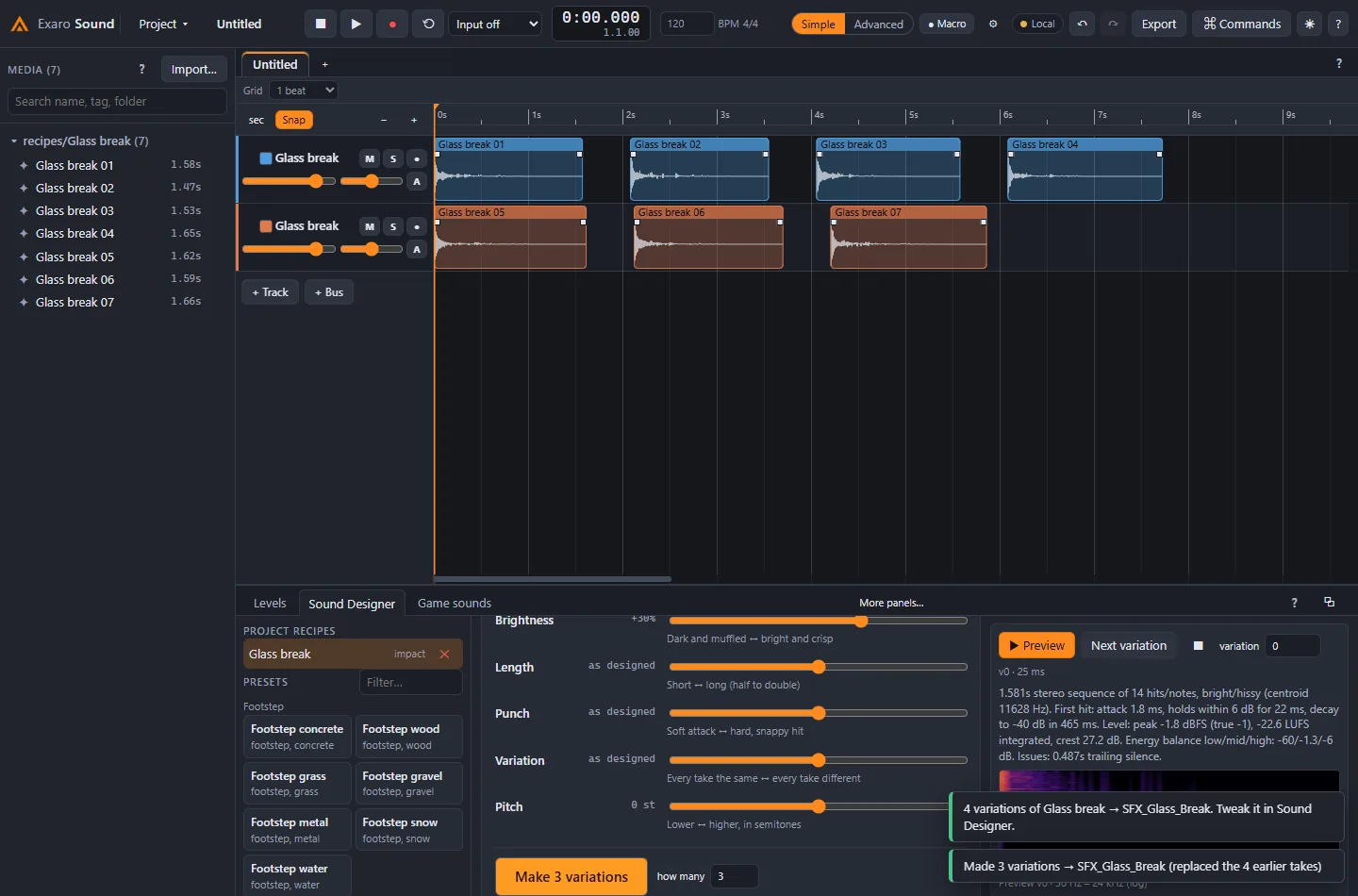Zoom in the timeline with the plus icon
This screenshot has height=896, width=1358.
[414, 120]
